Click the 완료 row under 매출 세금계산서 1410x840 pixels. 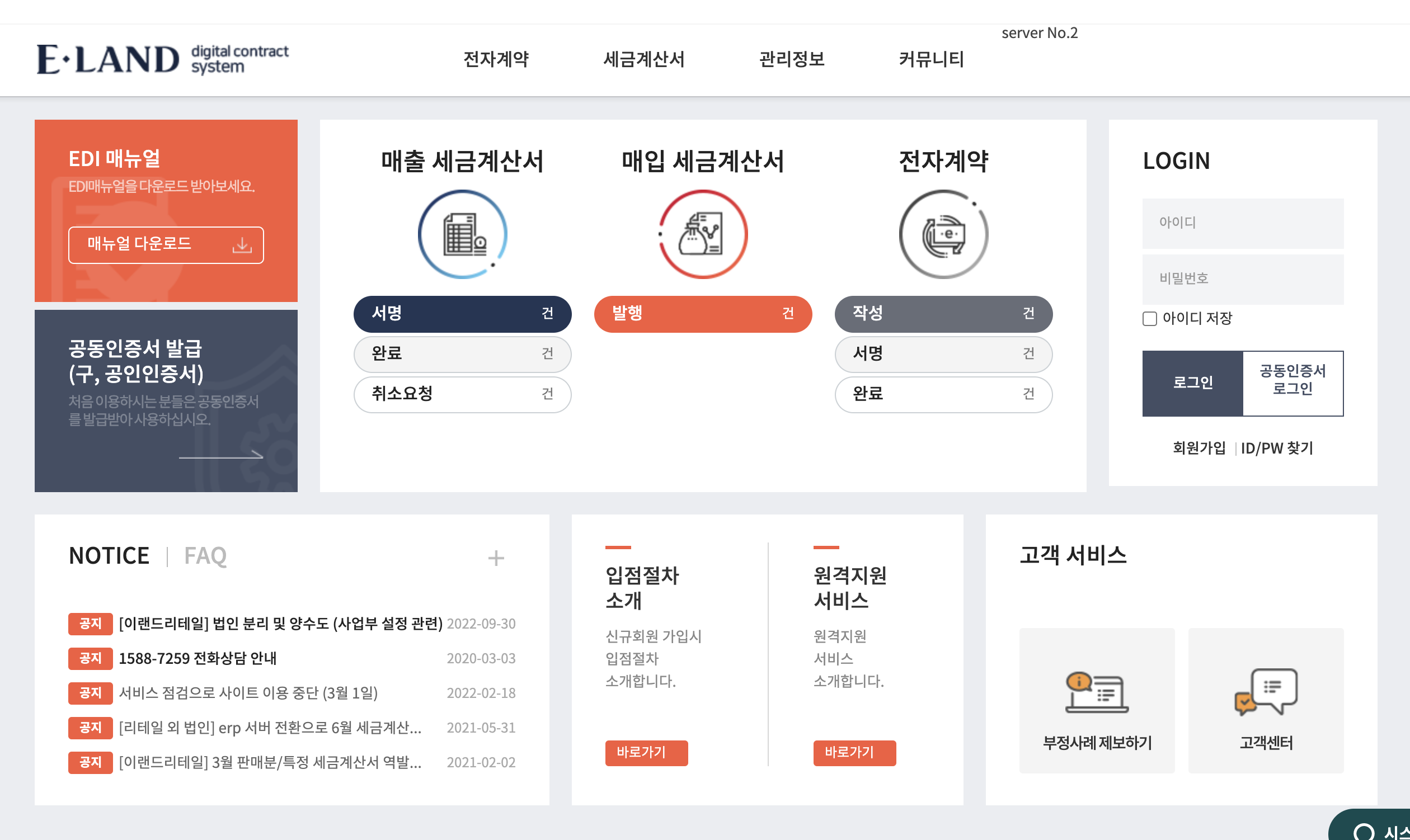[x=463, y=355]
